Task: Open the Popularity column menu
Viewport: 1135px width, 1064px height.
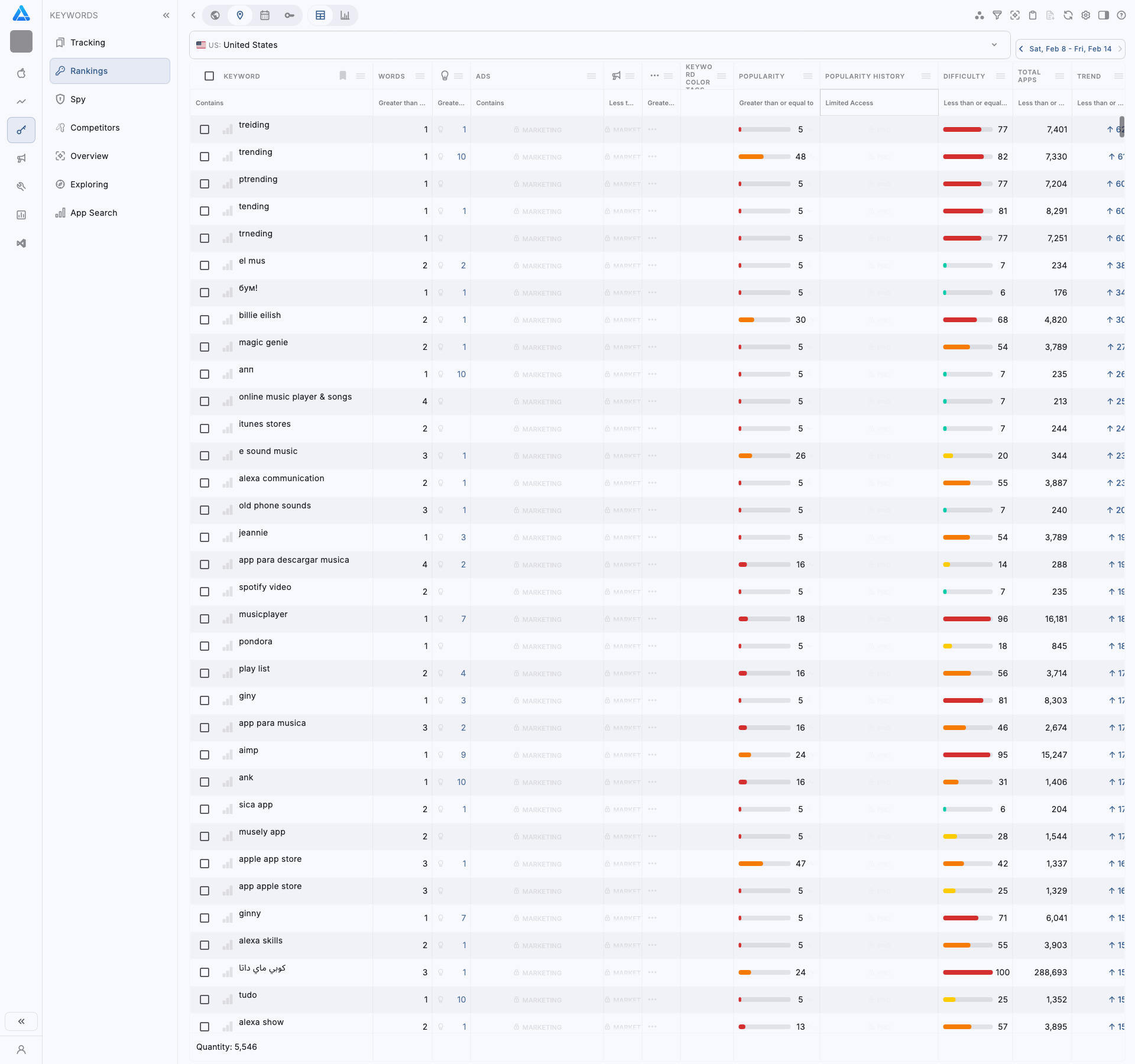Action: (x=808, y=76)
